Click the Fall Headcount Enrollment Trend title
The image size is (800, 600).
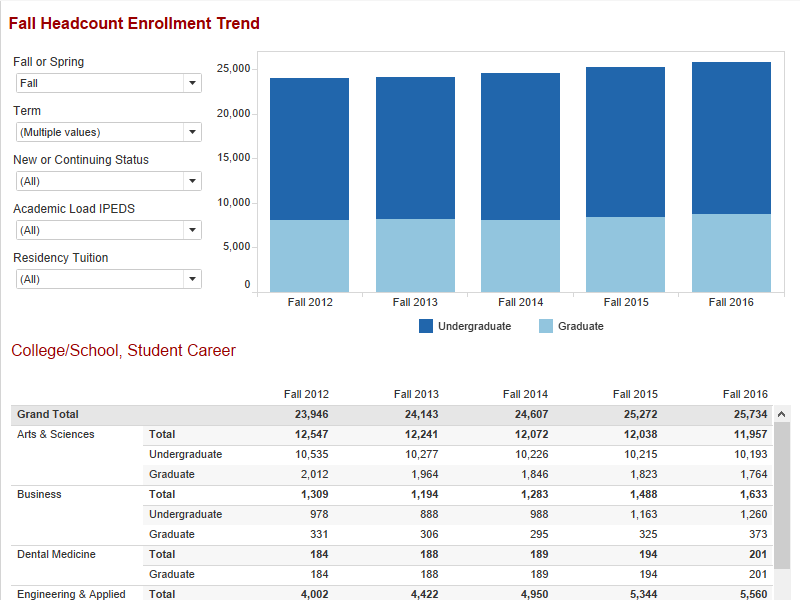(x=134, y=22)
